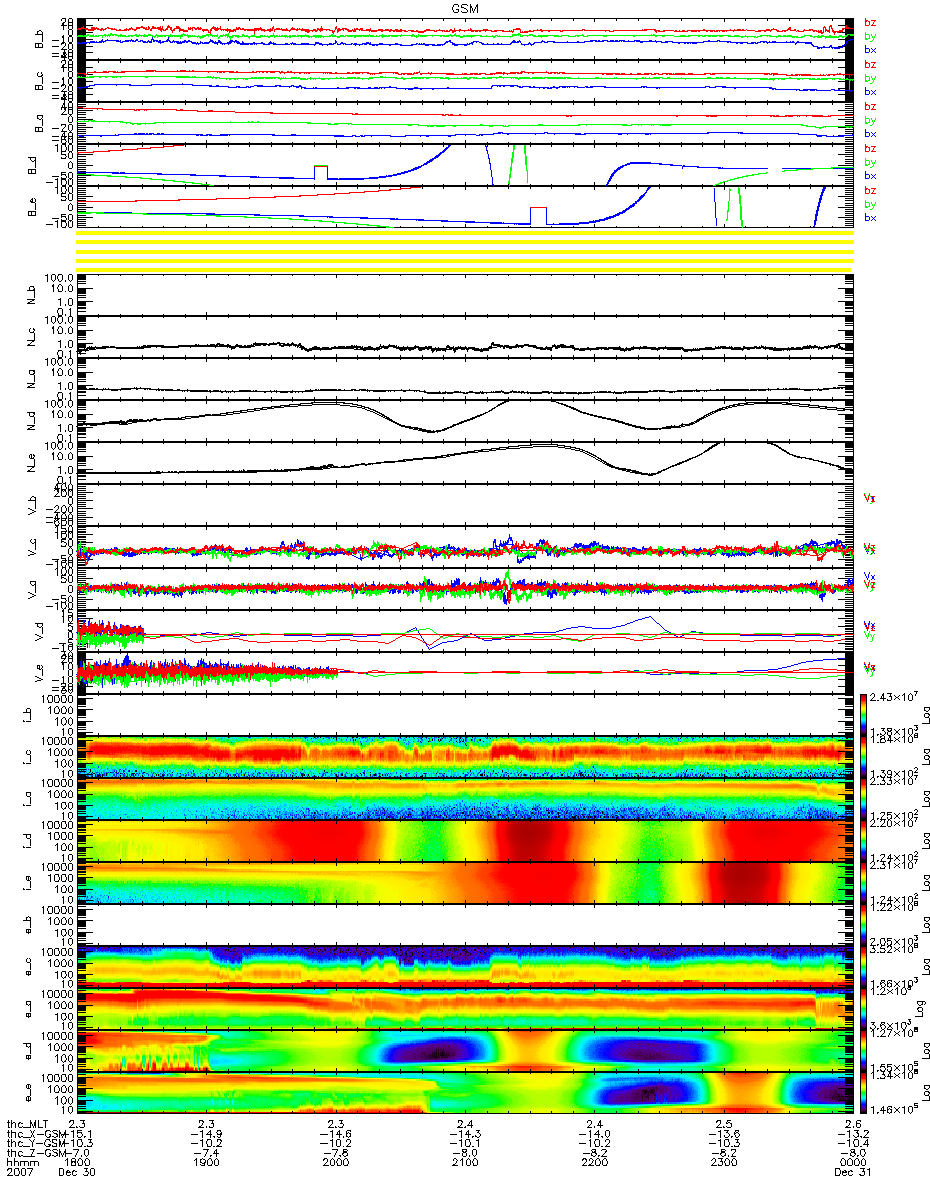
Task: Select the V_d axis label
Action: (x=40, y=632)
